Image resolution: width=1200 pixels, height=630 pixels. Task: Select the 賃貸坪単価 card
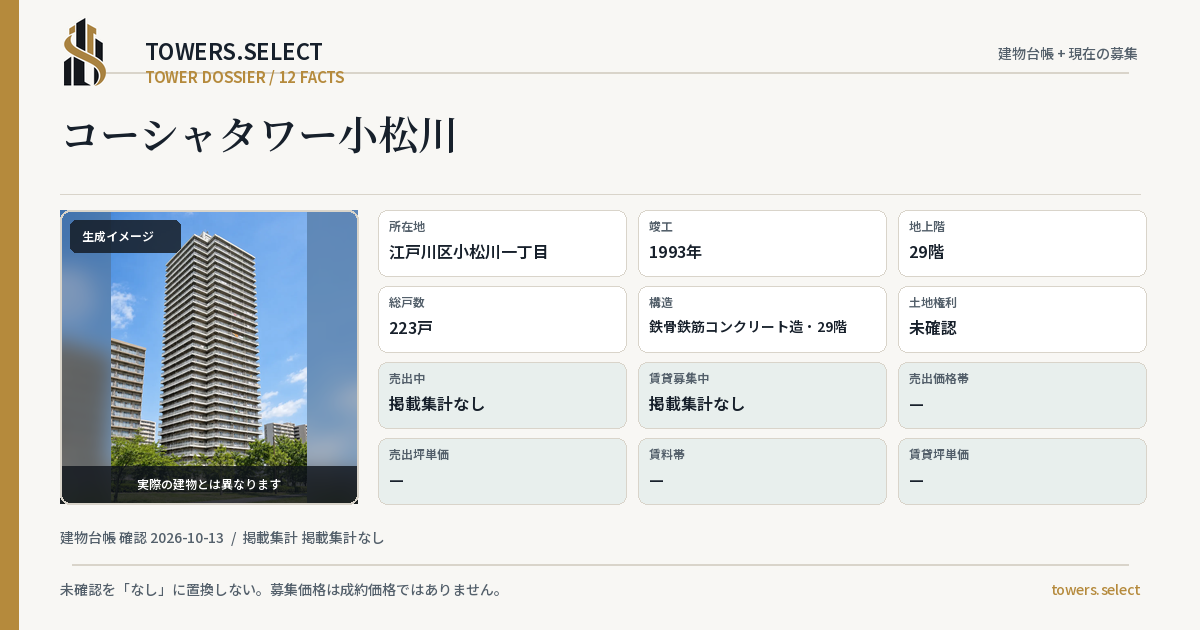pos(1022,471)
